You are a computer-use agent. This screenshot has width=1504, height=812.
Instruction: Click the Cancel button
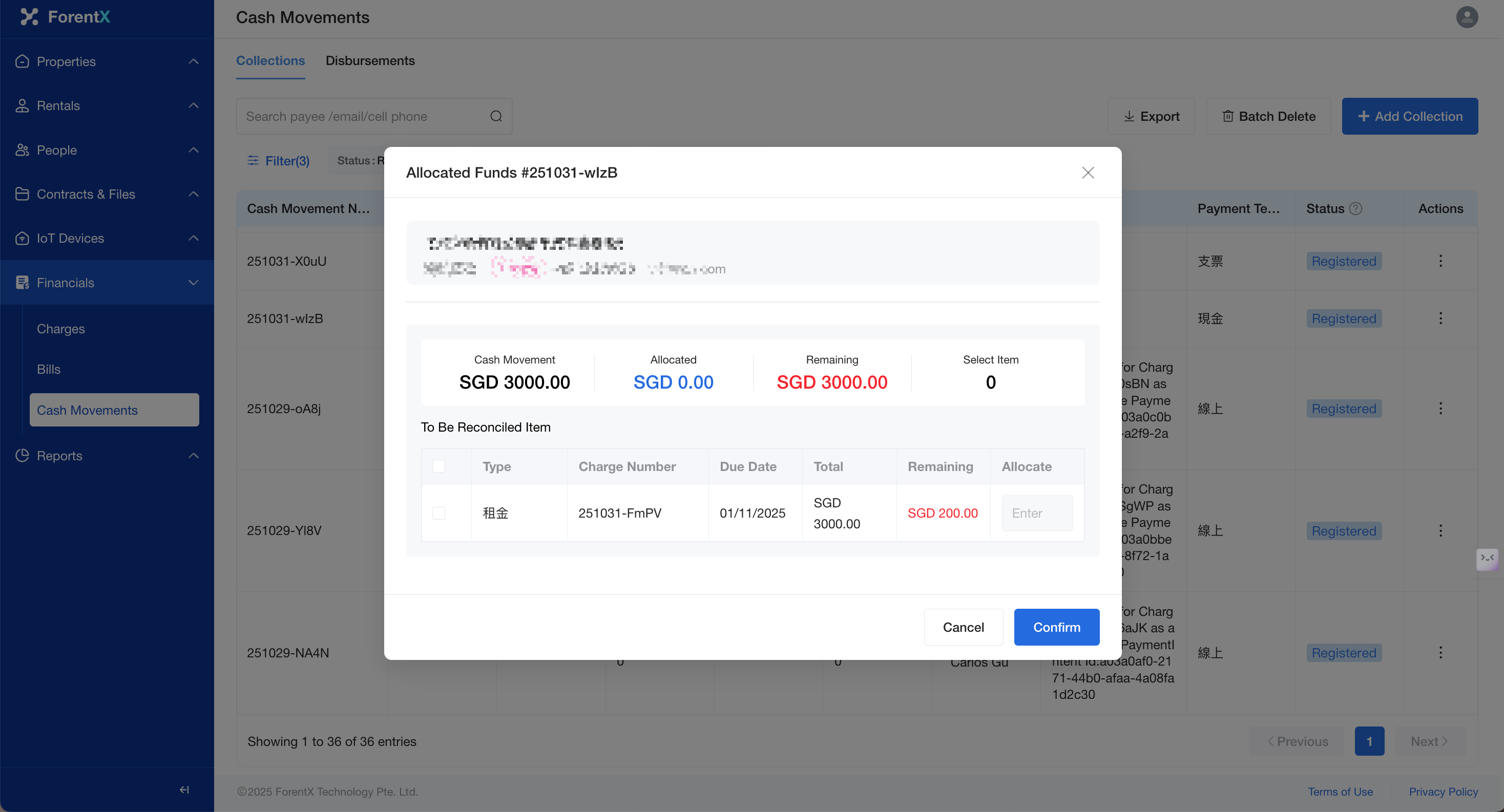tap(963, 627)
